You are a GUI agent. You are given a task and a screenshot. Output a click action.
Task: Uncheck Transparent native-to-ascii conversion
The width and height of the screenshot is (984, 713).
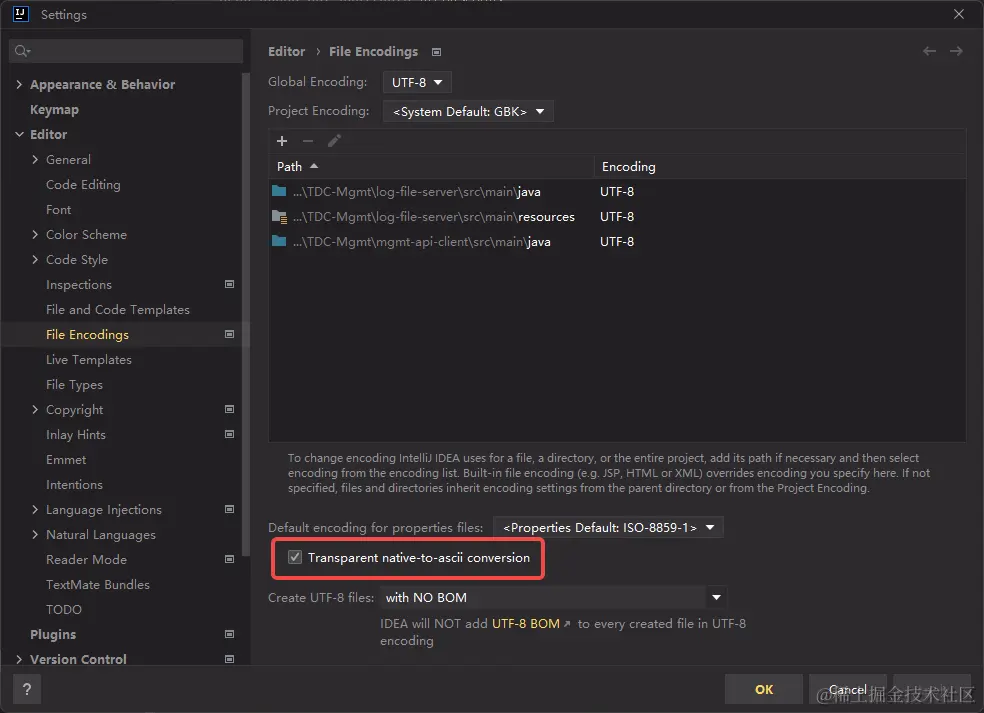pos(294,558)
